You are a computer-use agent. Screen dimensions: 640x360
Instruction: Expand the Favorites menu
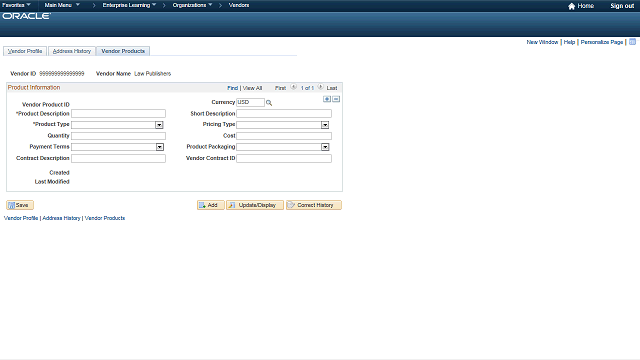(x=16, y=5)
